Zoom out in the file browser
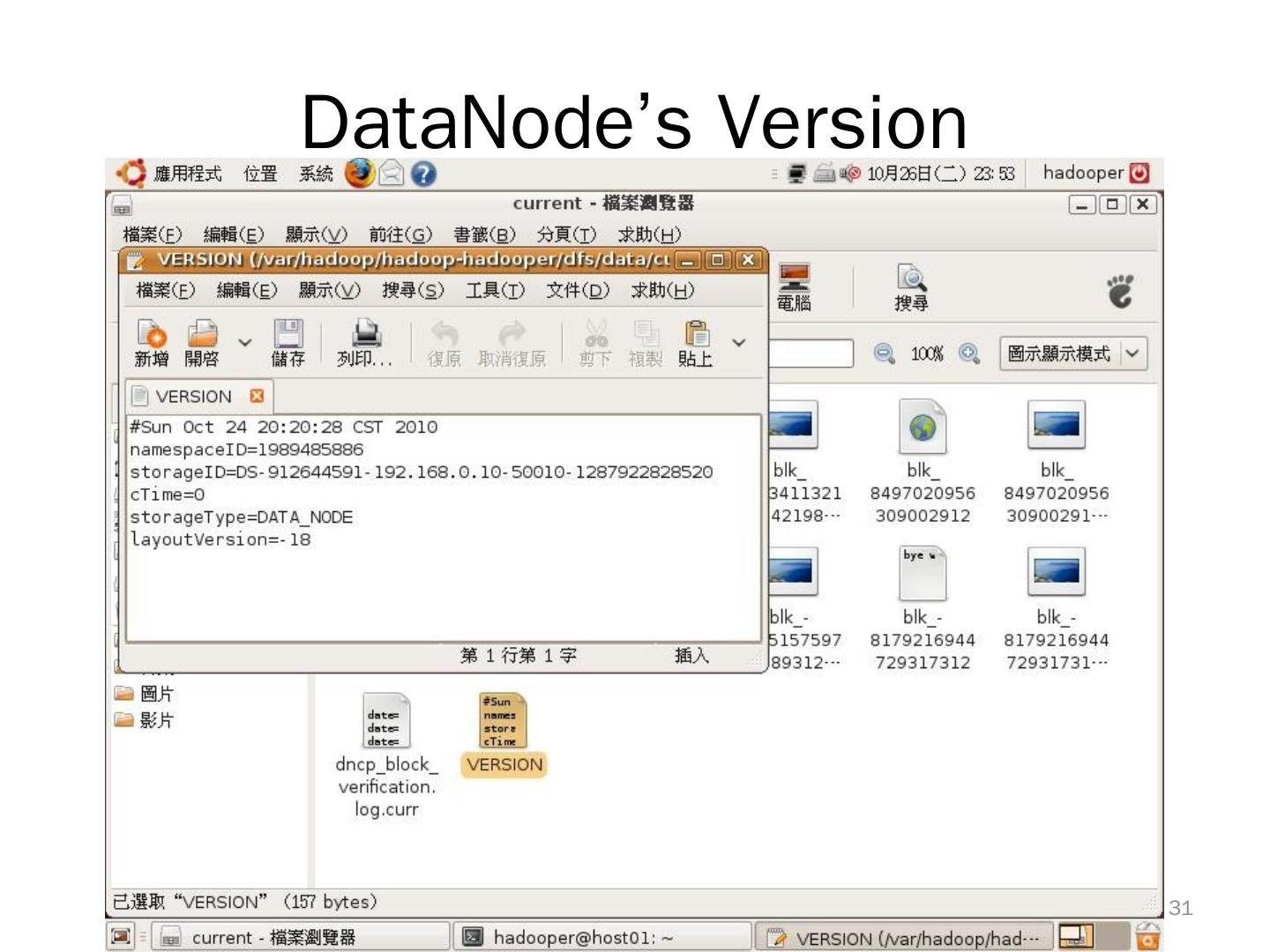The image size is (1270, 952). click(884, 353)
